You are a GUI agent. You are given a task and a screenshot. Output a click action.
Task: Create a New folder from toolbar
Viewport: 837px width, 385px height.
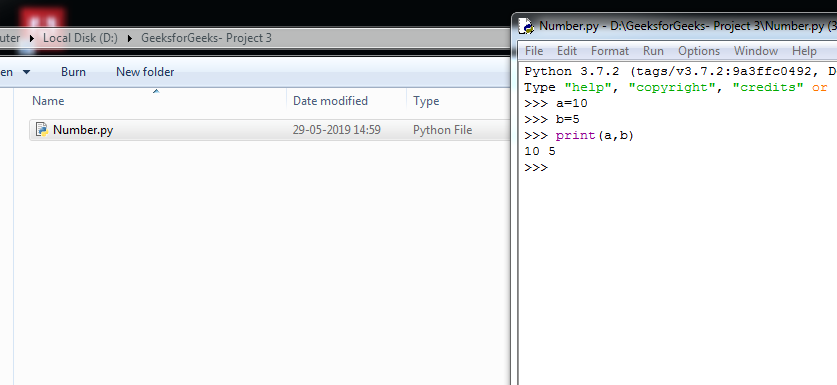tap(145, 72)
